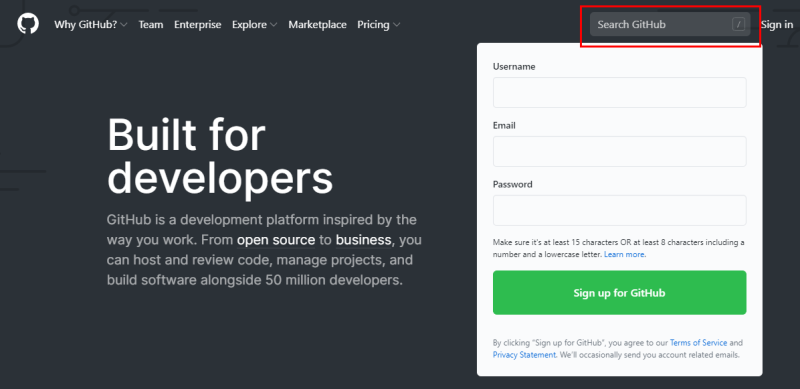Image resolution: width=800 pixels, height=389 pixels.
Task: Click the slash shortcut icon in search
Action: [x=738, y=24]
